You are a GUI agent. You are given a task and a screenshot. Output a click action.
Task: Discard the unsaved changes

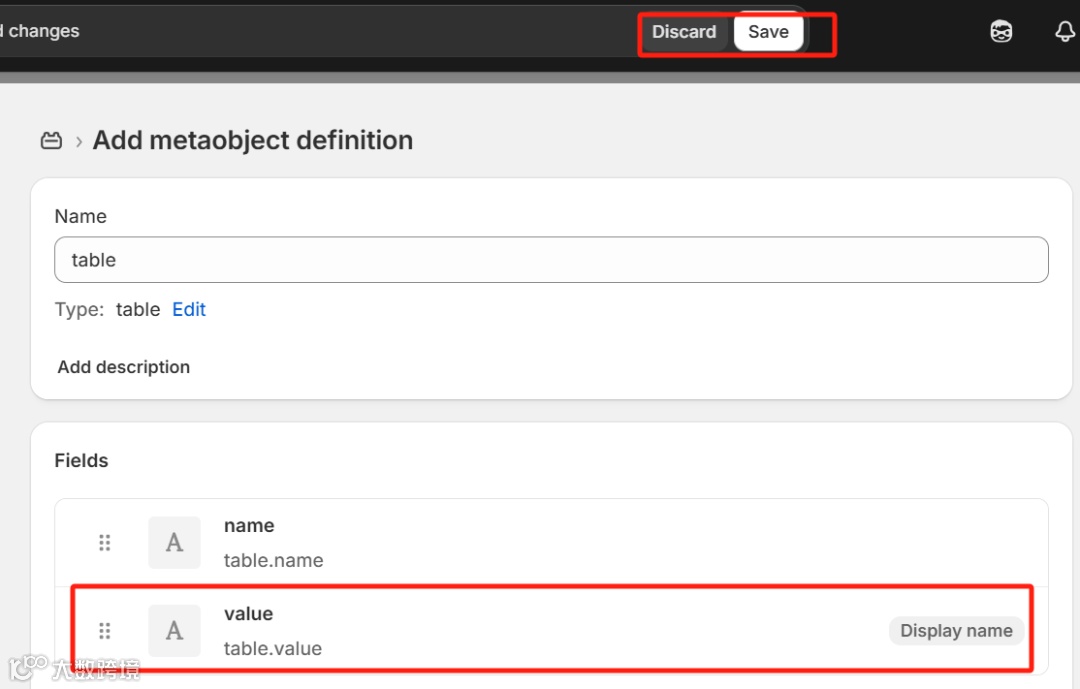pos(684,32)
